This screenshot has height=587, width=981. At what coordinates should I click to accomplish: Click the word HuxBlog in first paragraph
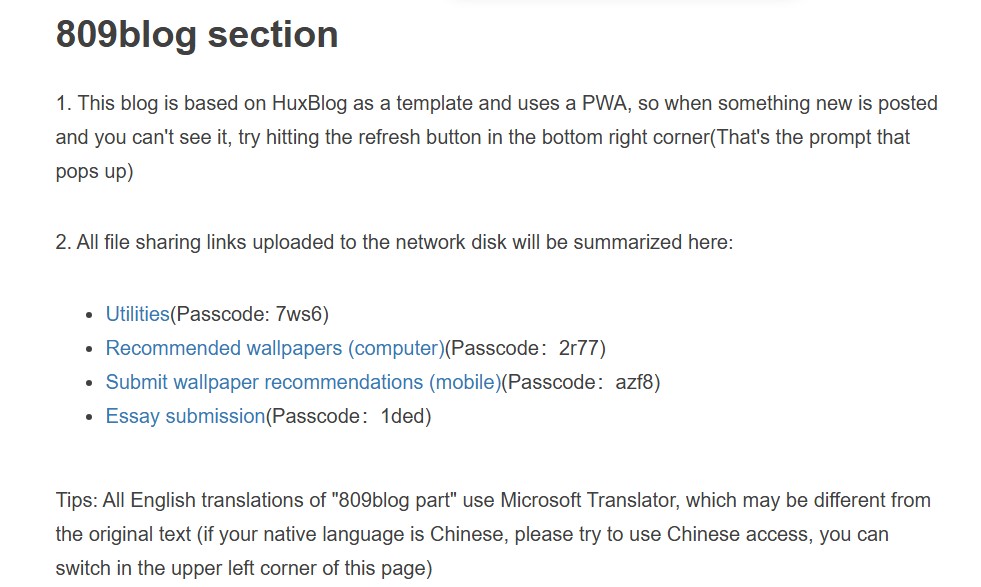pyautogui.click(x=309, y=103)
